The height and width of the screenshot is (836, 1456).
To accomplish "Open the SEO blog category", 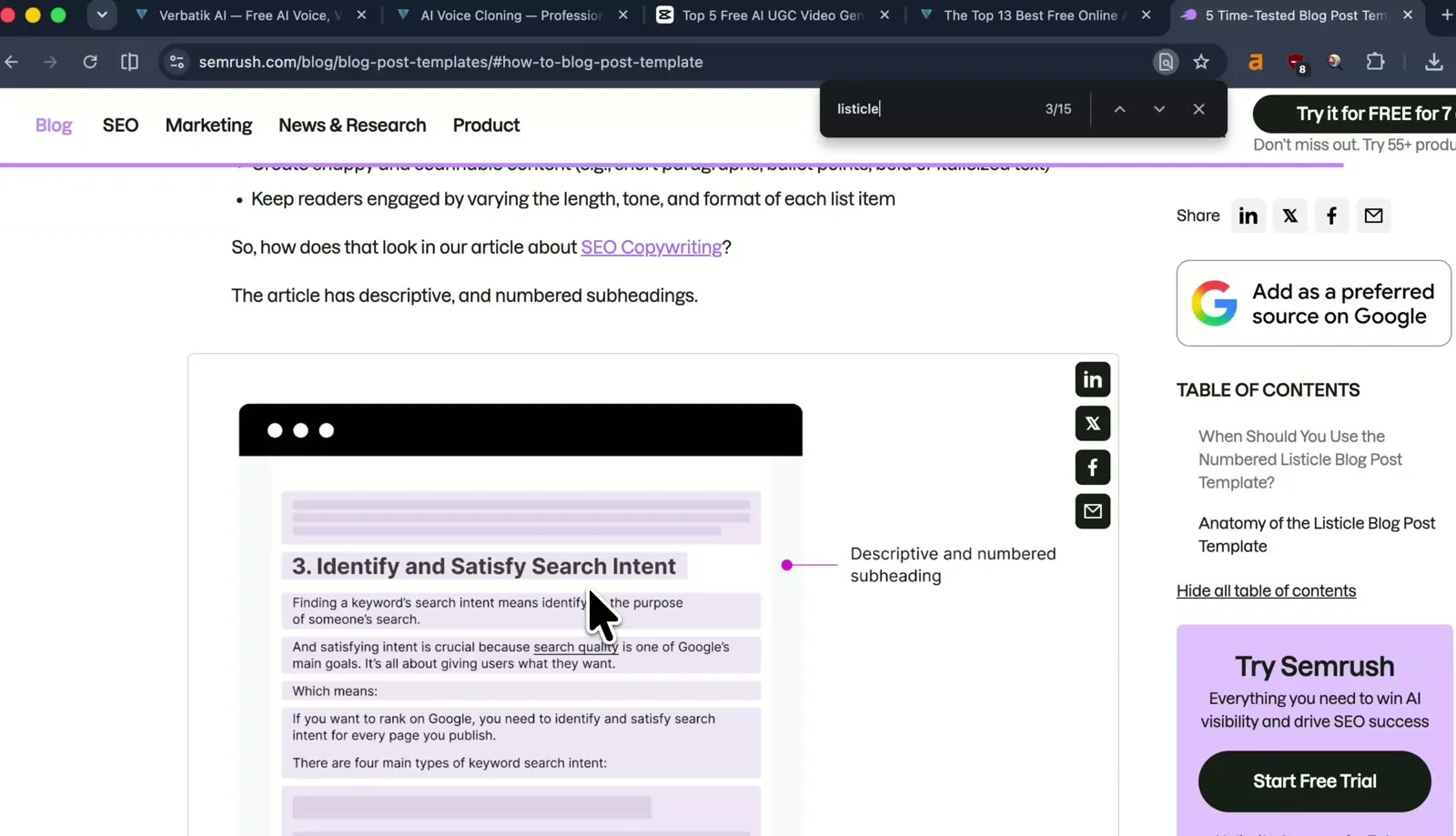I will pos(120,126).
